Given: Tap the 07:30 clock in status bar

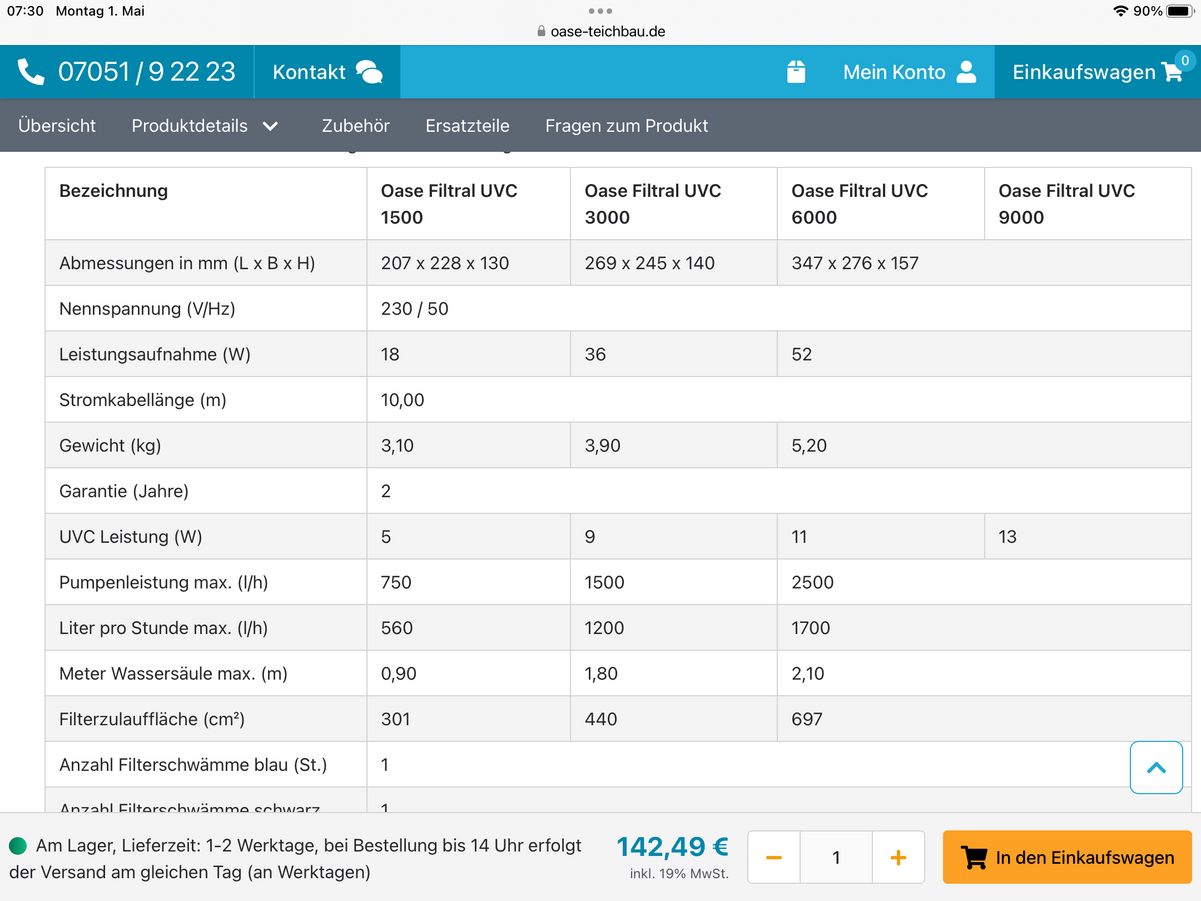Looking at the screenshot, I should [x=25, y=11].
